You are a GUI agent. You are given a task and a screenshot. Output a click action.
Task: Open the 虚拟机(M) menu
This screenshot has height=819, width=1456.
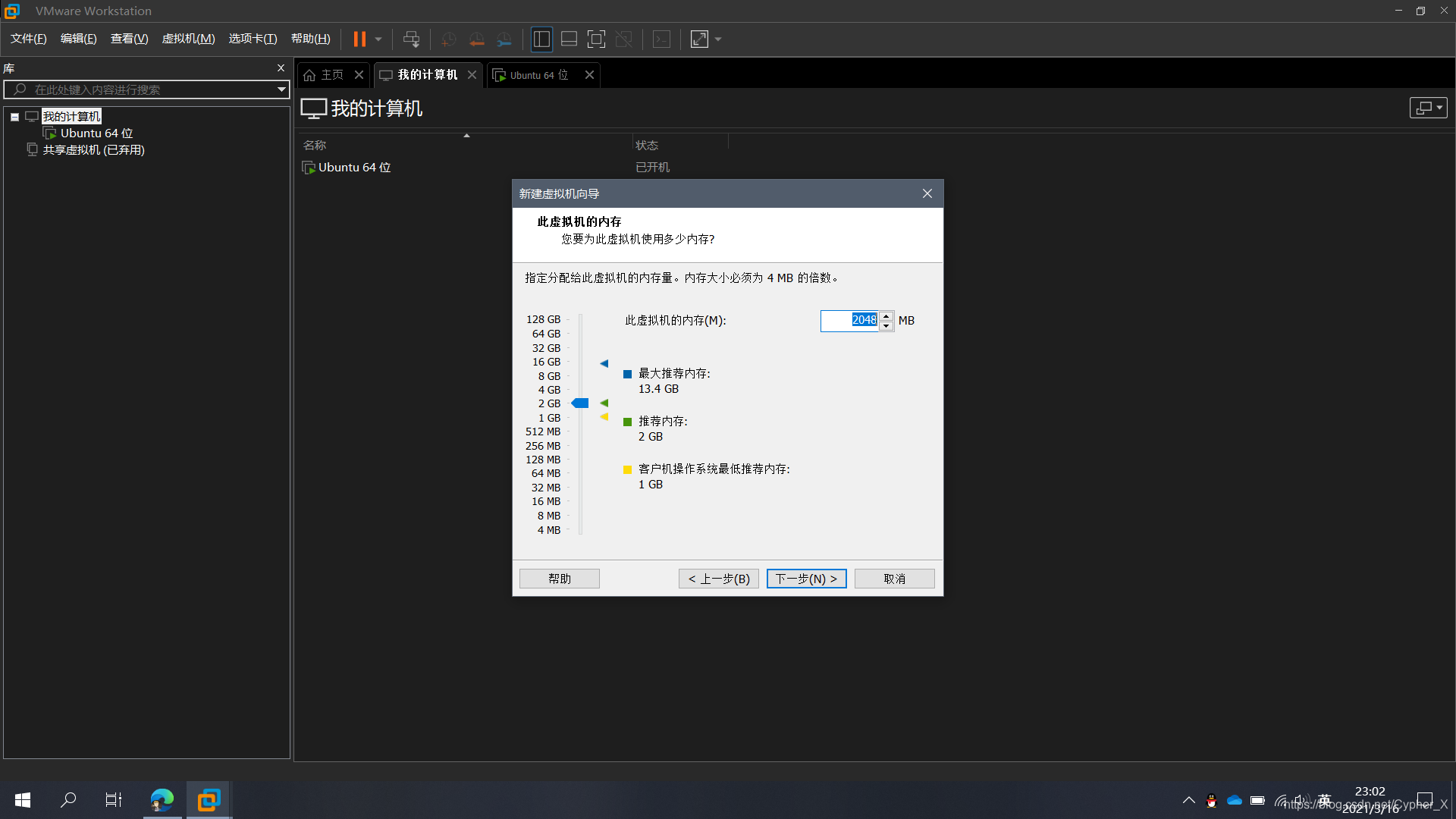click(x=189, y=39)
